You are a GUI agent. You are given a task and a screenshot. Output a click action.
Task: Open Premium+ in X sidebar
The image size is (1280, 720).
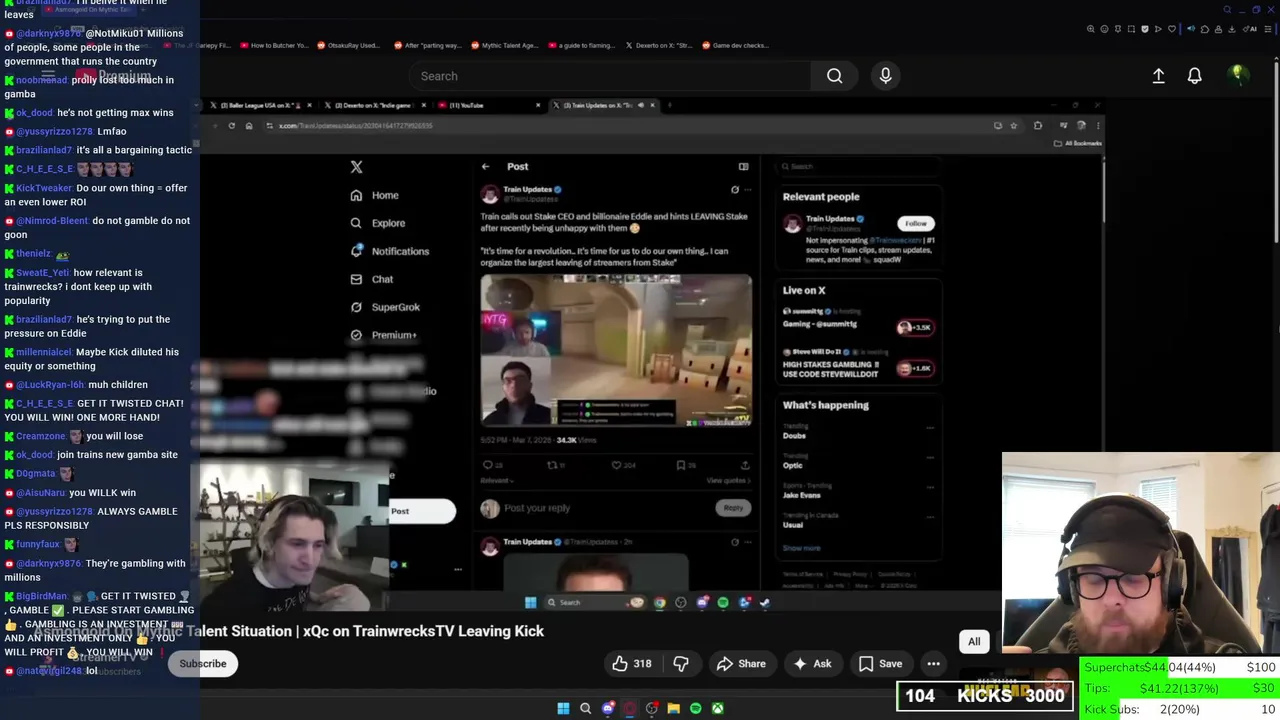tap(384, 335)
